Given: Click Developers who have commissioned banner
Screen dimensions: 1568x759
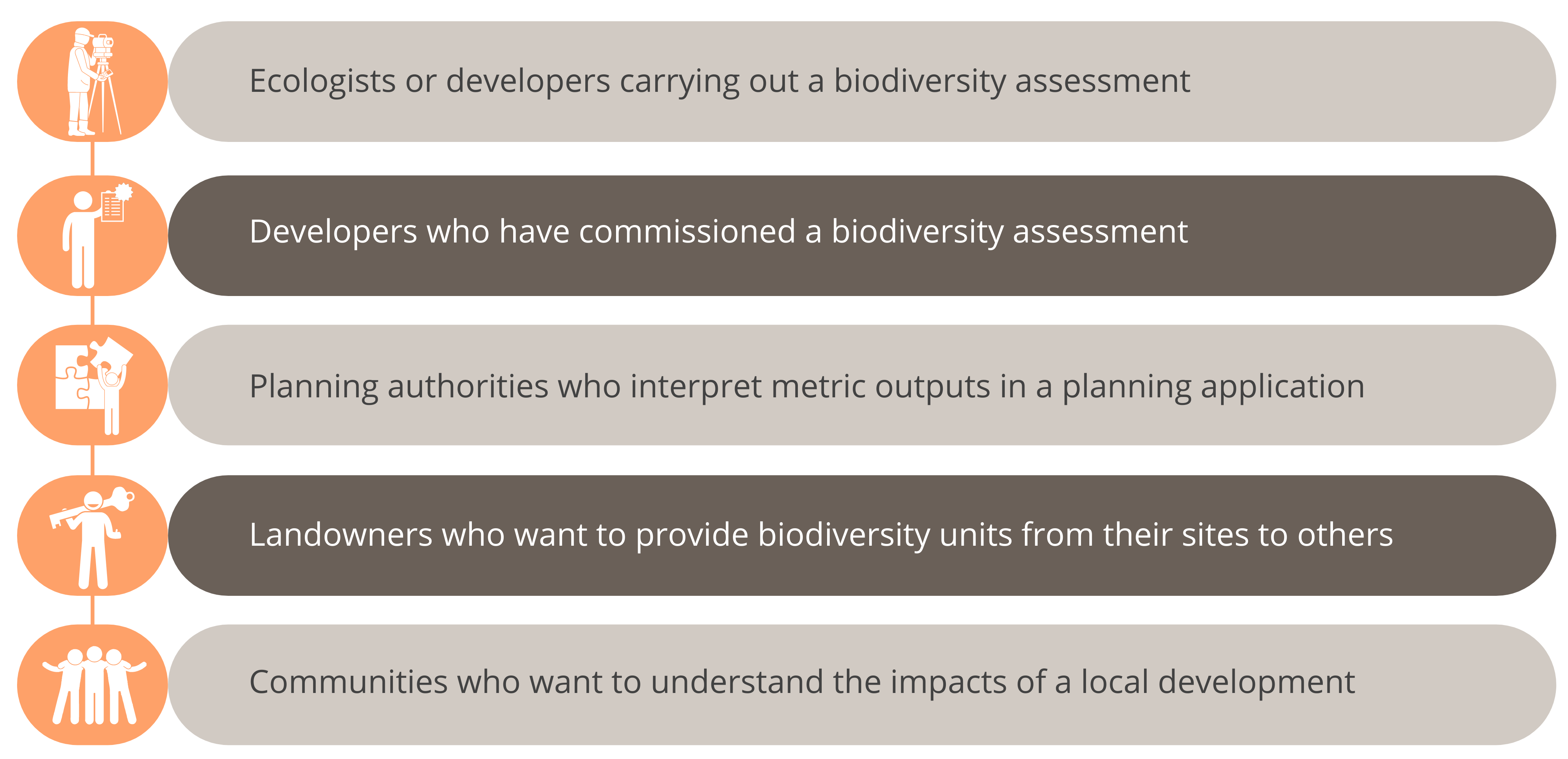Looking at the screenshot, I should pos(861,236).
